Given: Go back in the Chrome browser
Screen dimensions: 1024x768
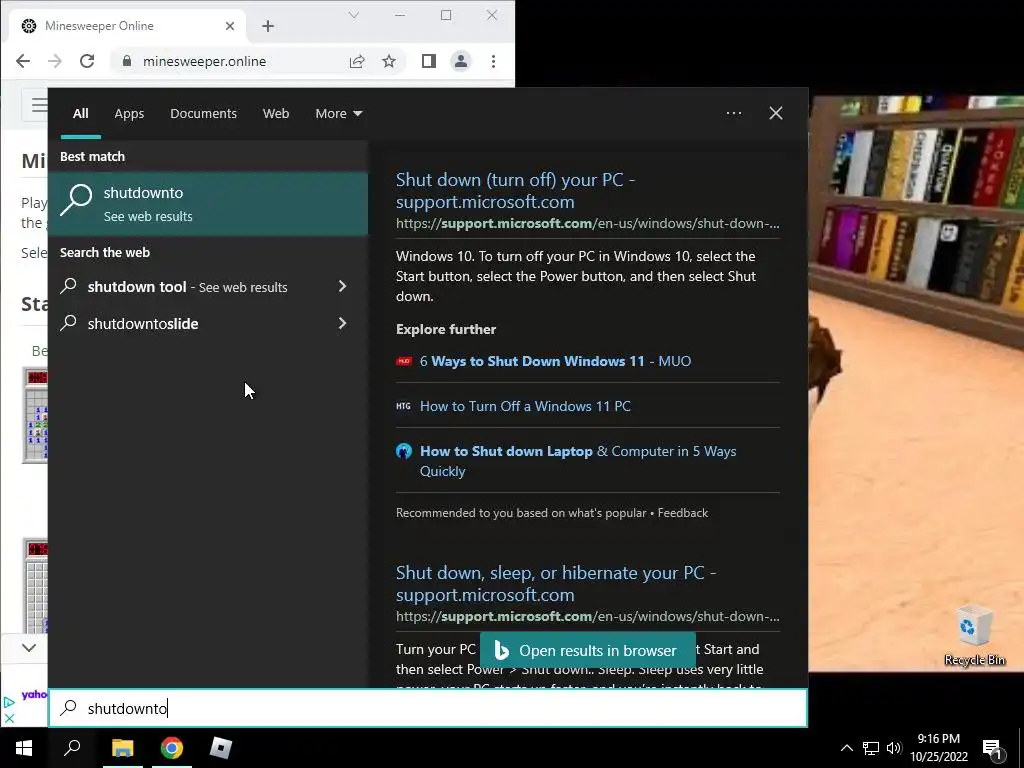Looking at the screenshot, I should point(23,61).
